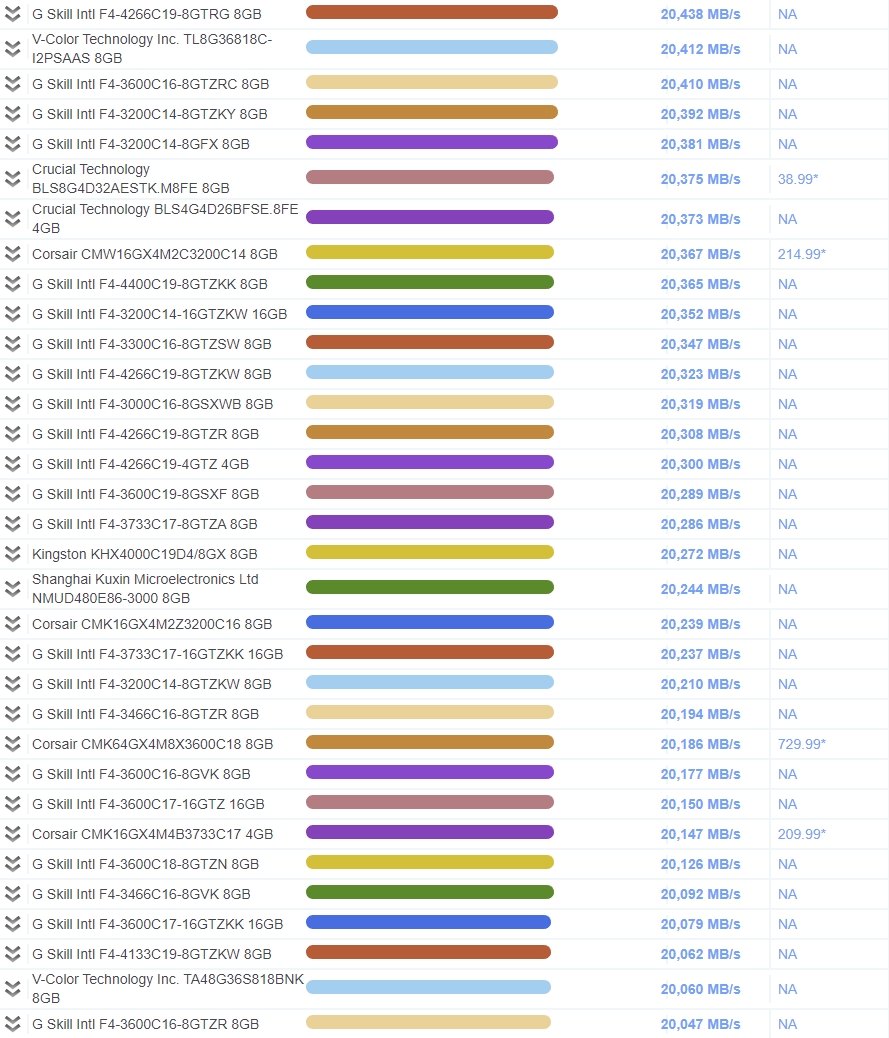This screenshot has width=889, height=1038.
Task: Click the 38.99* price link
Action: (798, 179)
